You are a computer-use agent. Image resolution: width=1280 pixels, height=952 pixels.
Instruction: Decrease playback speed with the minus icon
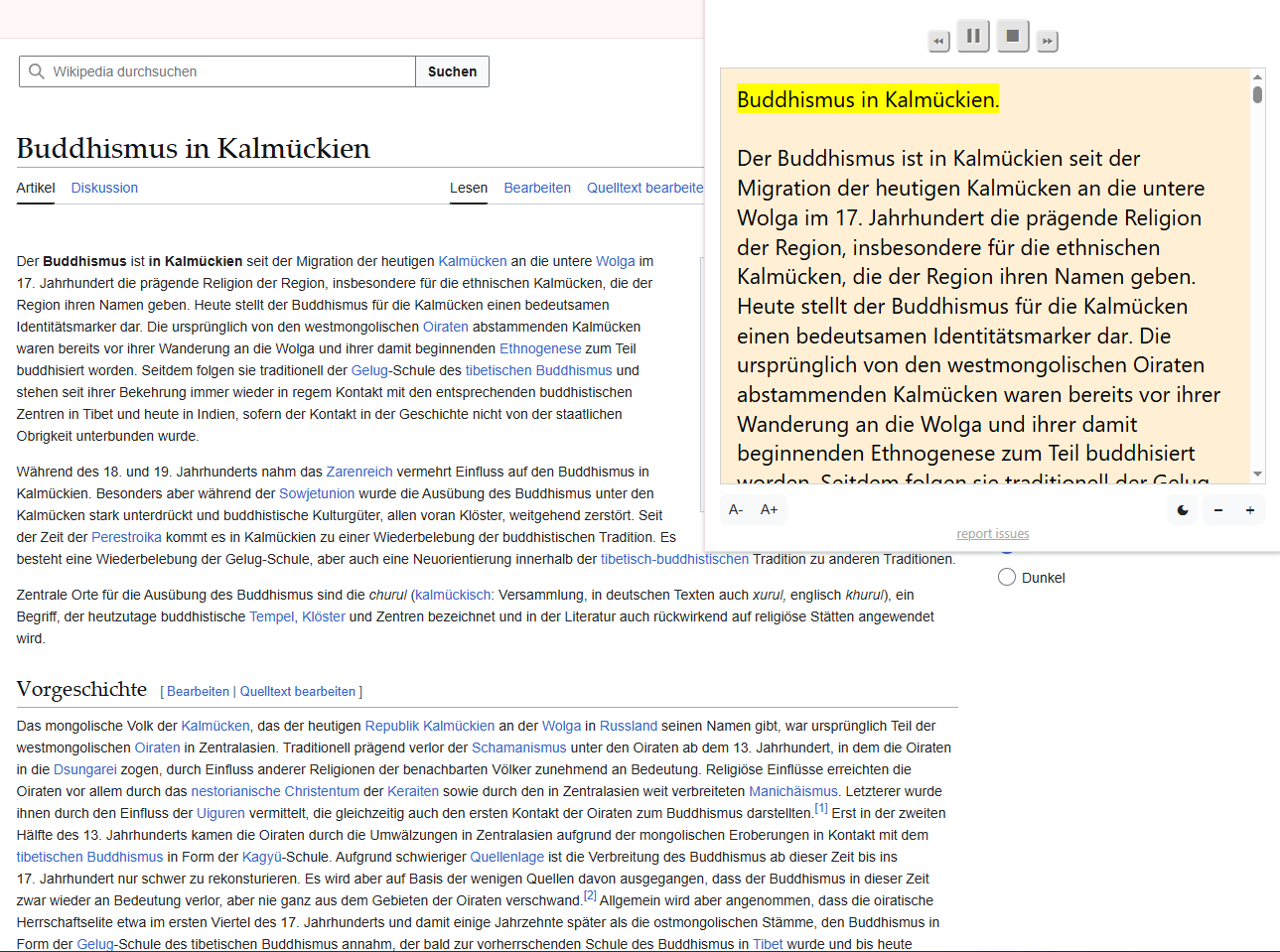[1218, 509]
